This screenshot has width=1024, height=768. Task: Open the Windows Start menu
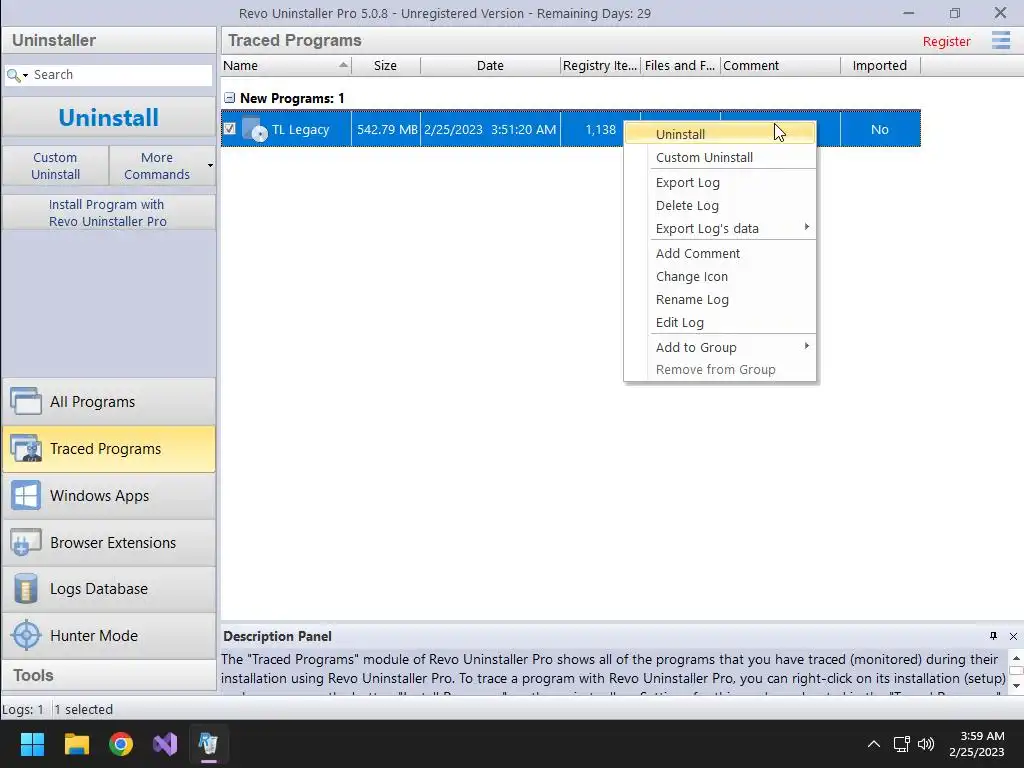(x=32, y=744)
